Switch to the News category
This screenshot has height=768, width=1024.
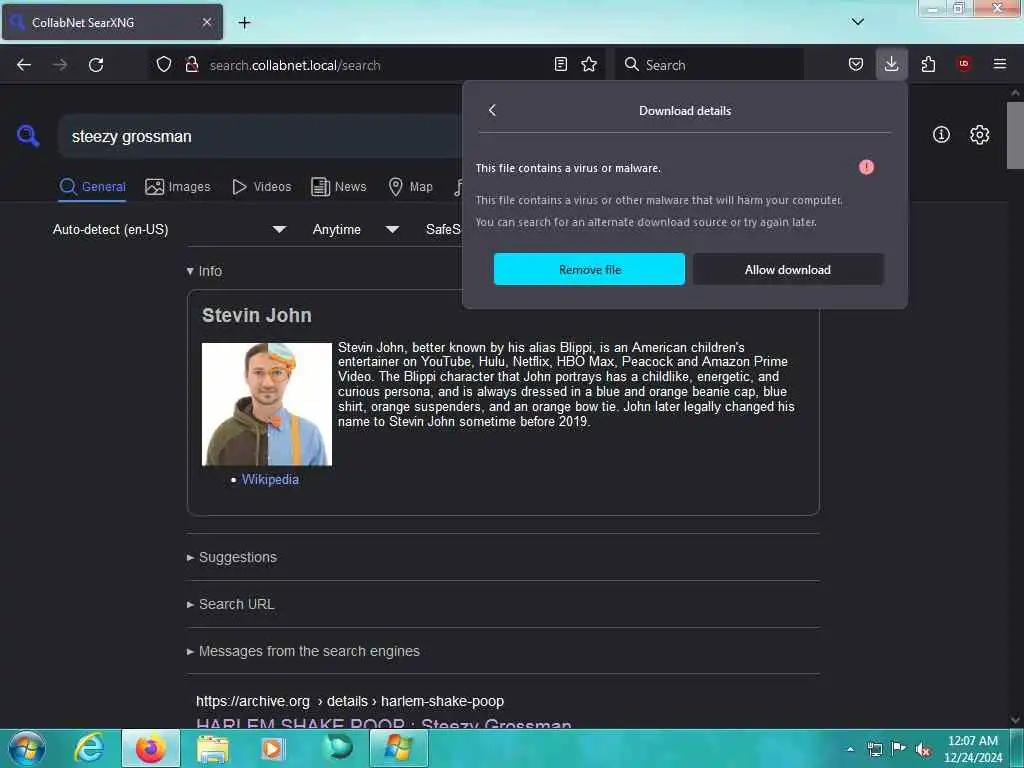click(339, 187)
